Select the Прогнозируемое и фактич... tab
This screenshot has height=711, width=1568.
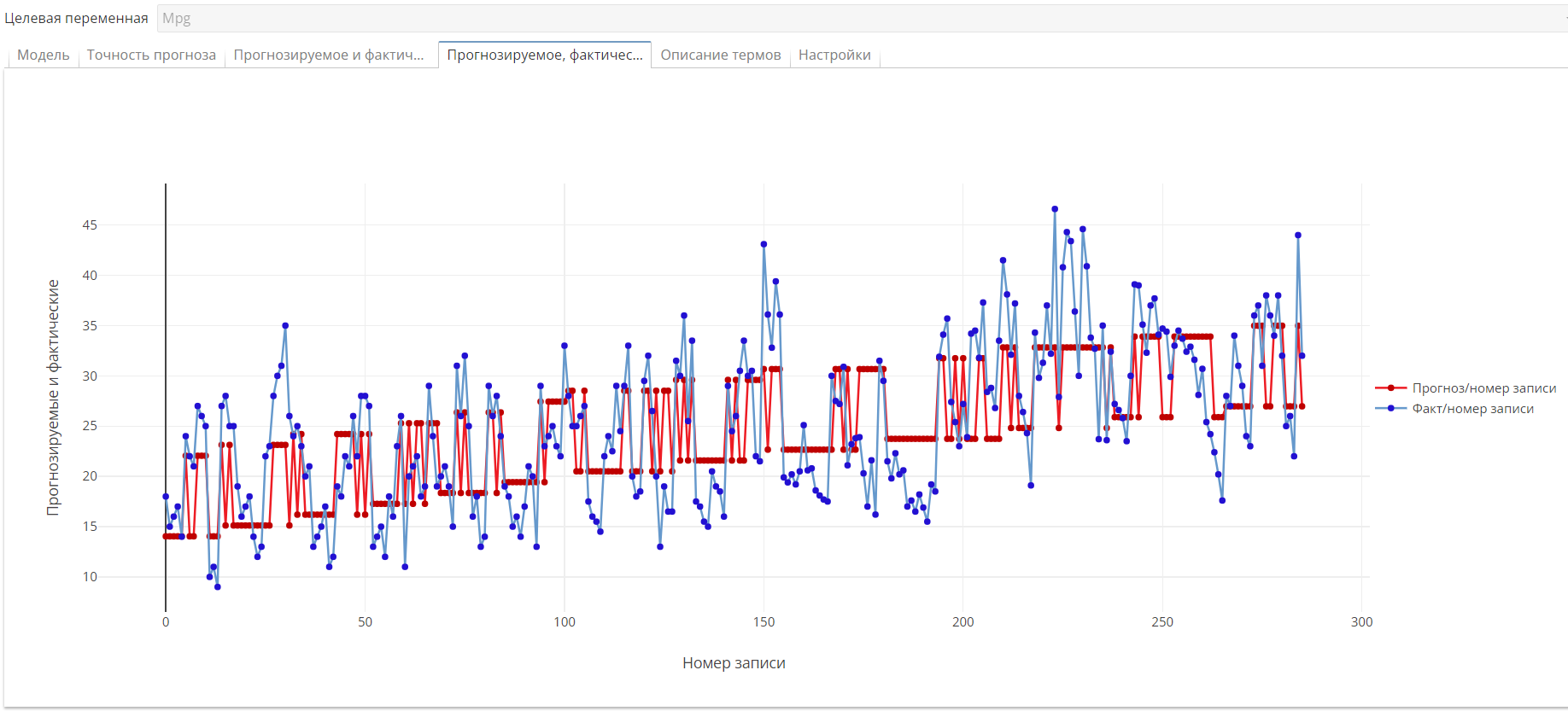[x=329, y=55]
